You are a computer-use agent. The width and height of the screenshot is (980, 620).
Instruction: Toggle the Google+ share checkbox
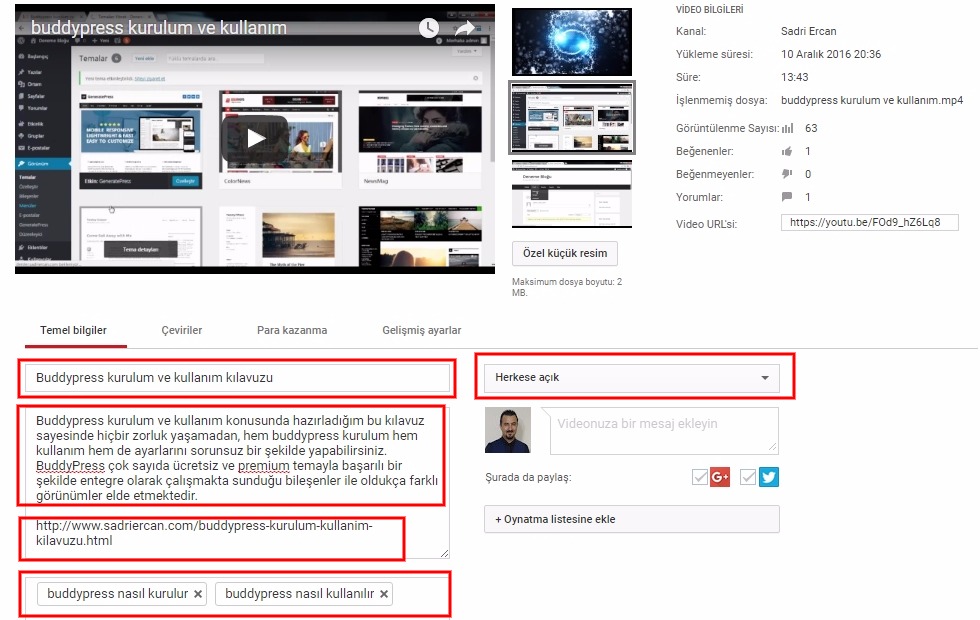click(x=700, y=478)
